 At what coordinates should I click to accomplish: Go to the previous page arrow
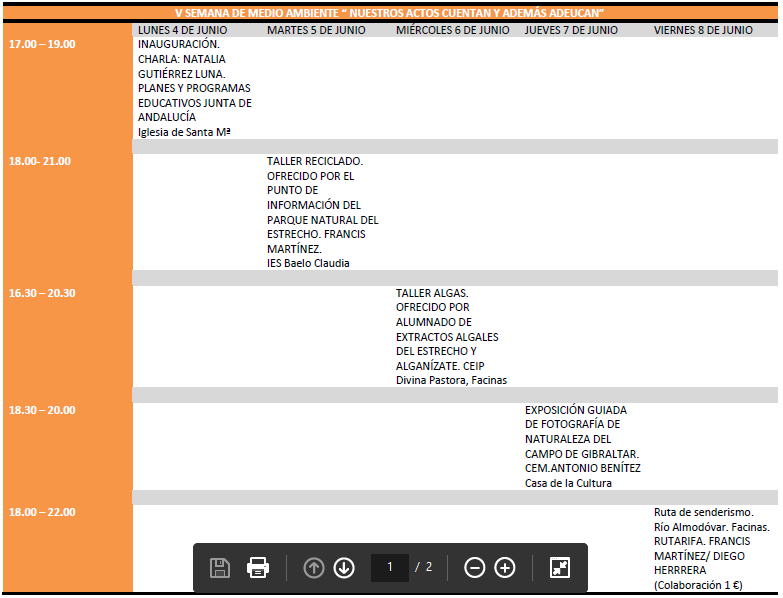coord(314,568)
